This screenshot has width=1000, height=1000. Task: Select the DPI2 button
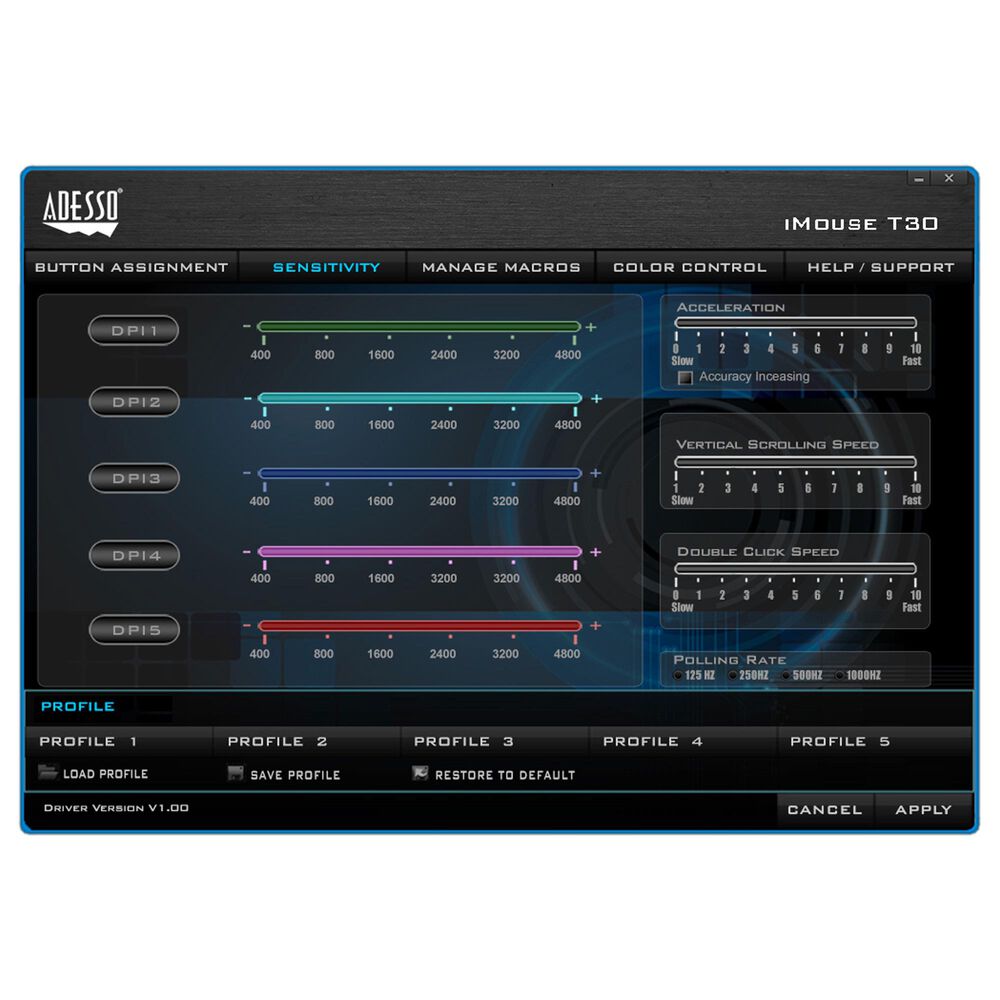pos(134,402)
